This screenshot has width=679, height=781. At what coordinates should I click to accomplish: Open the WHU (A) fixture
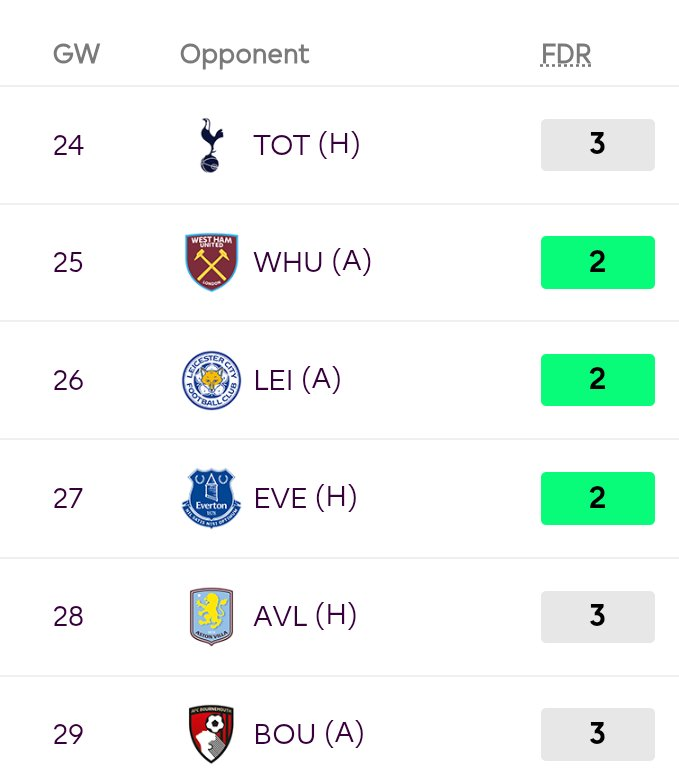(312, 262)
